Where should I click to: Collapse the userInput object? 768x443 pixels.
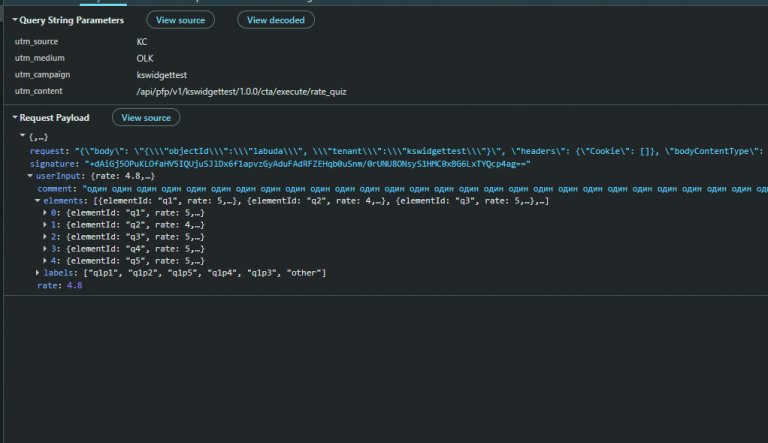pyautogui.click(x=30, y=175)
